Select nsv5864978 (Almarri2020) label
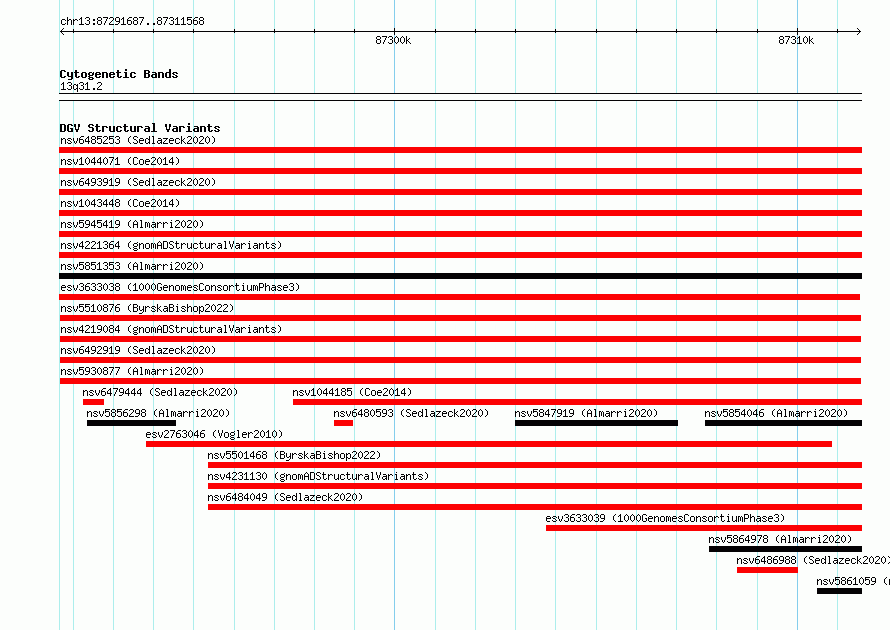890x630 pixels. [780, 539]
